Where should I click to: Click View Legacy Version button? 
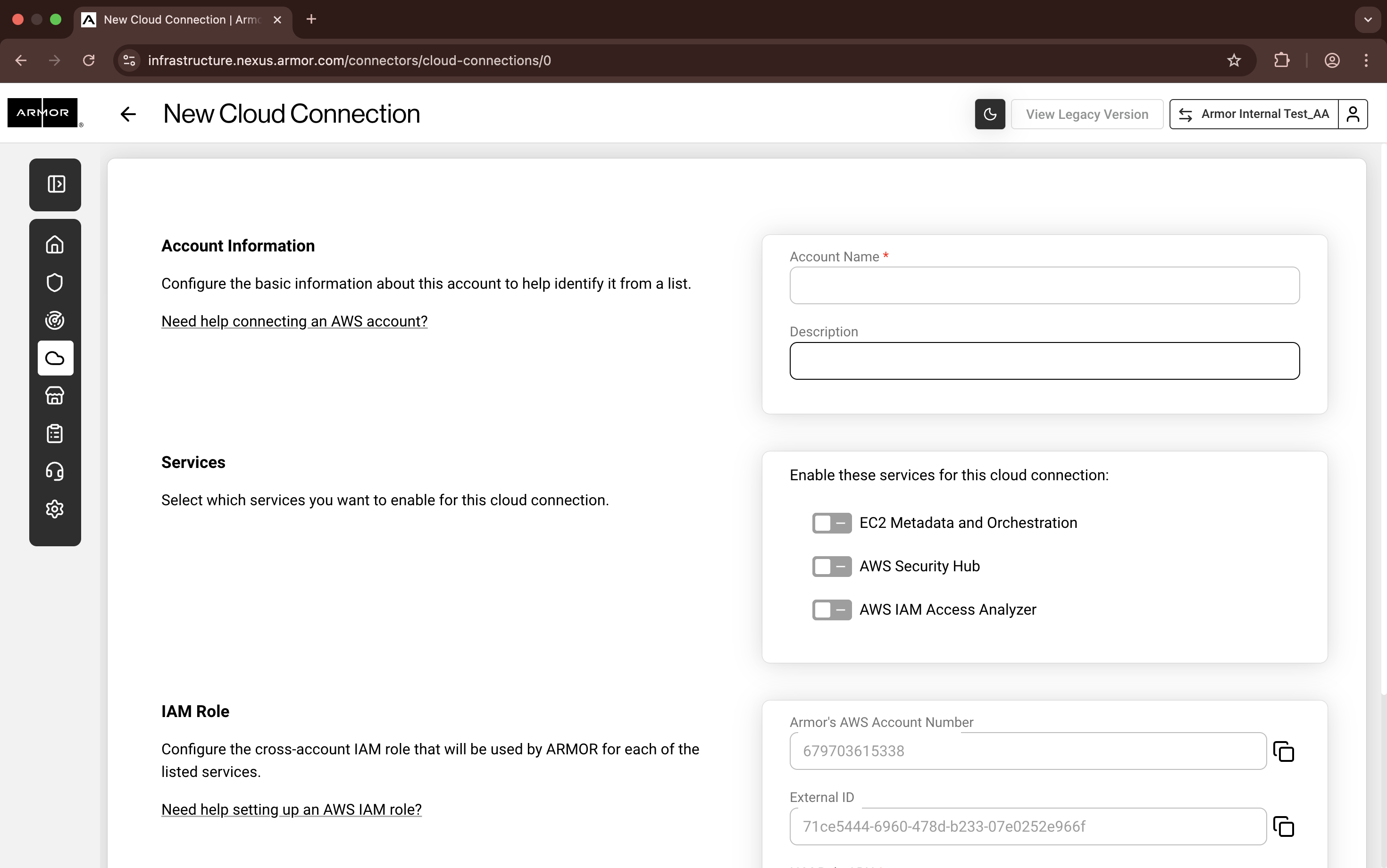[x=1087, y=114]
